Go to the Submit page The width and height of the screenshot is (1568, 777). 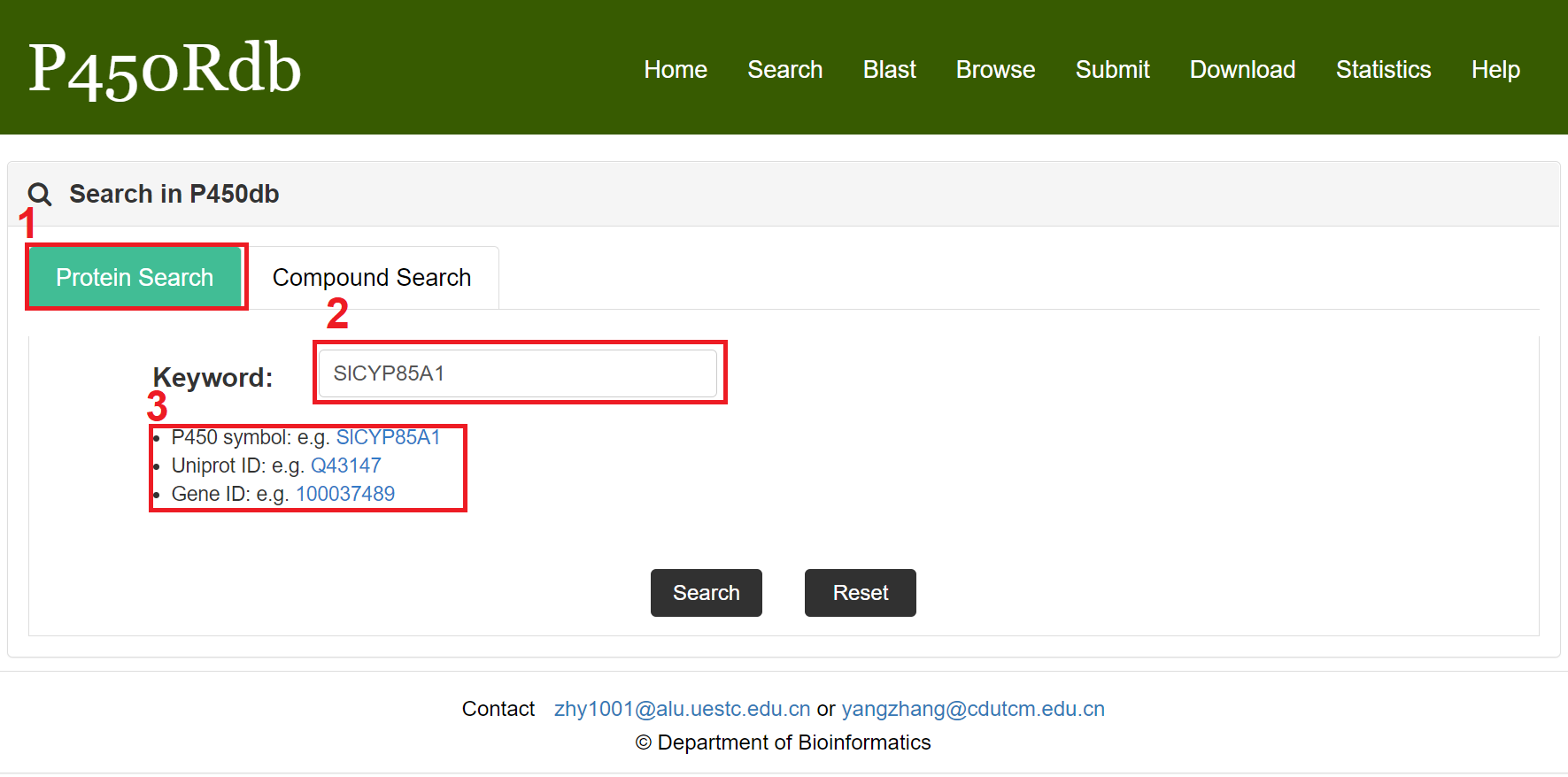pyautogui.click(x=1113, y=69)
